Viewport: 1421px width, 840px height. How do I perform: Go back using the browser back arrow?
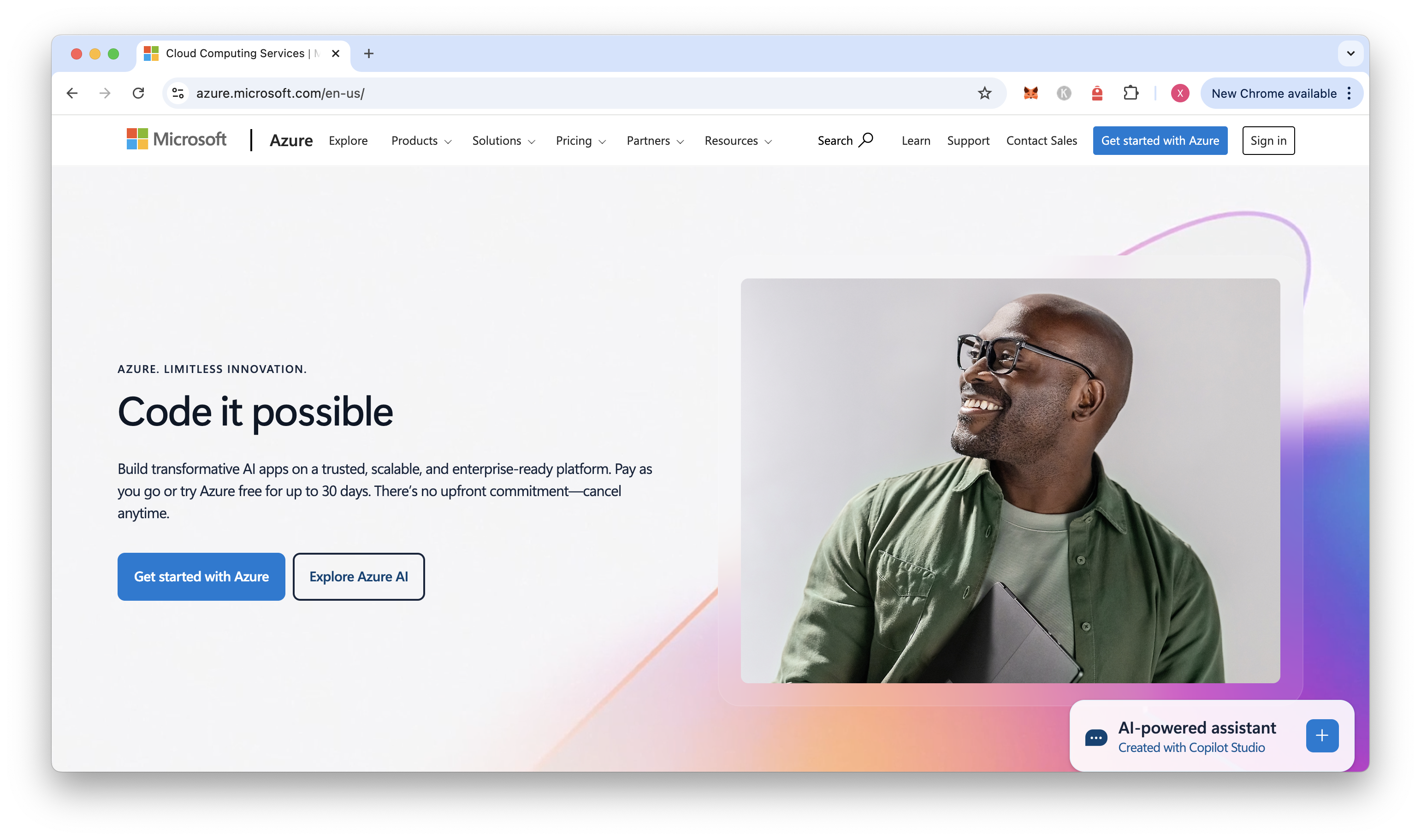pos(72,93)
